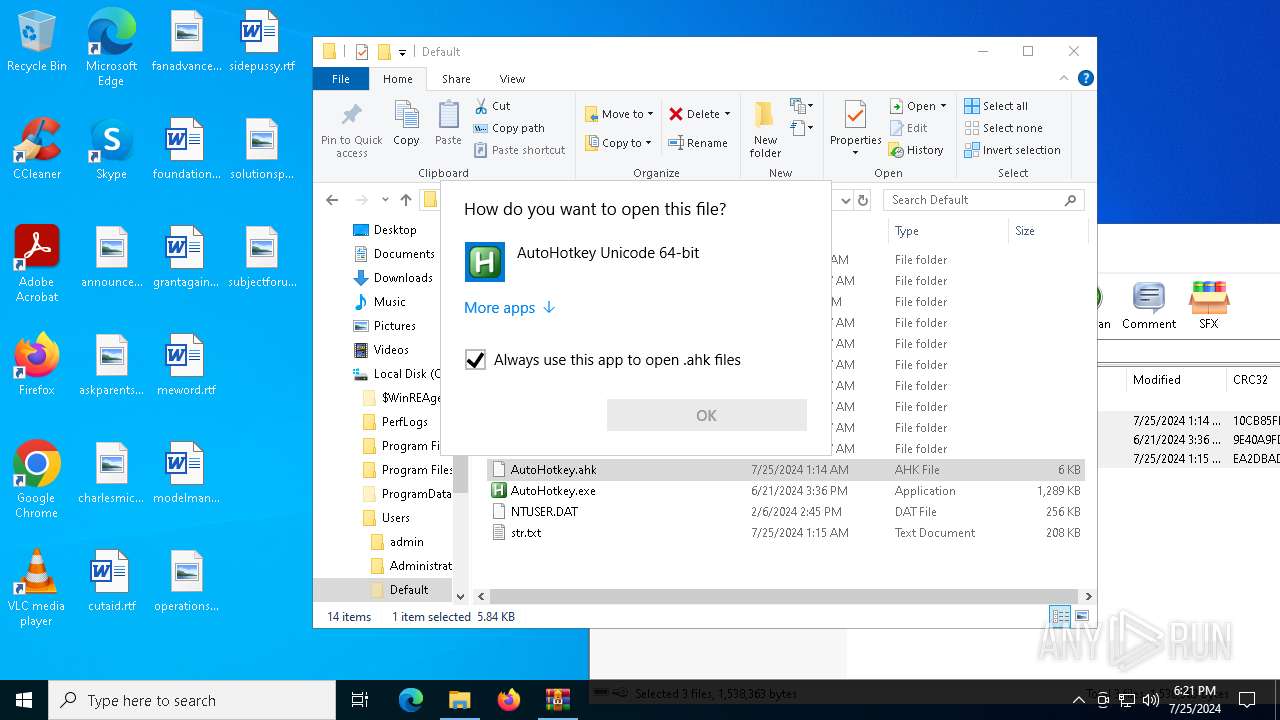Uncheck Always use this app checkbox
This screenshot has width=1280, height=720.
476,360
